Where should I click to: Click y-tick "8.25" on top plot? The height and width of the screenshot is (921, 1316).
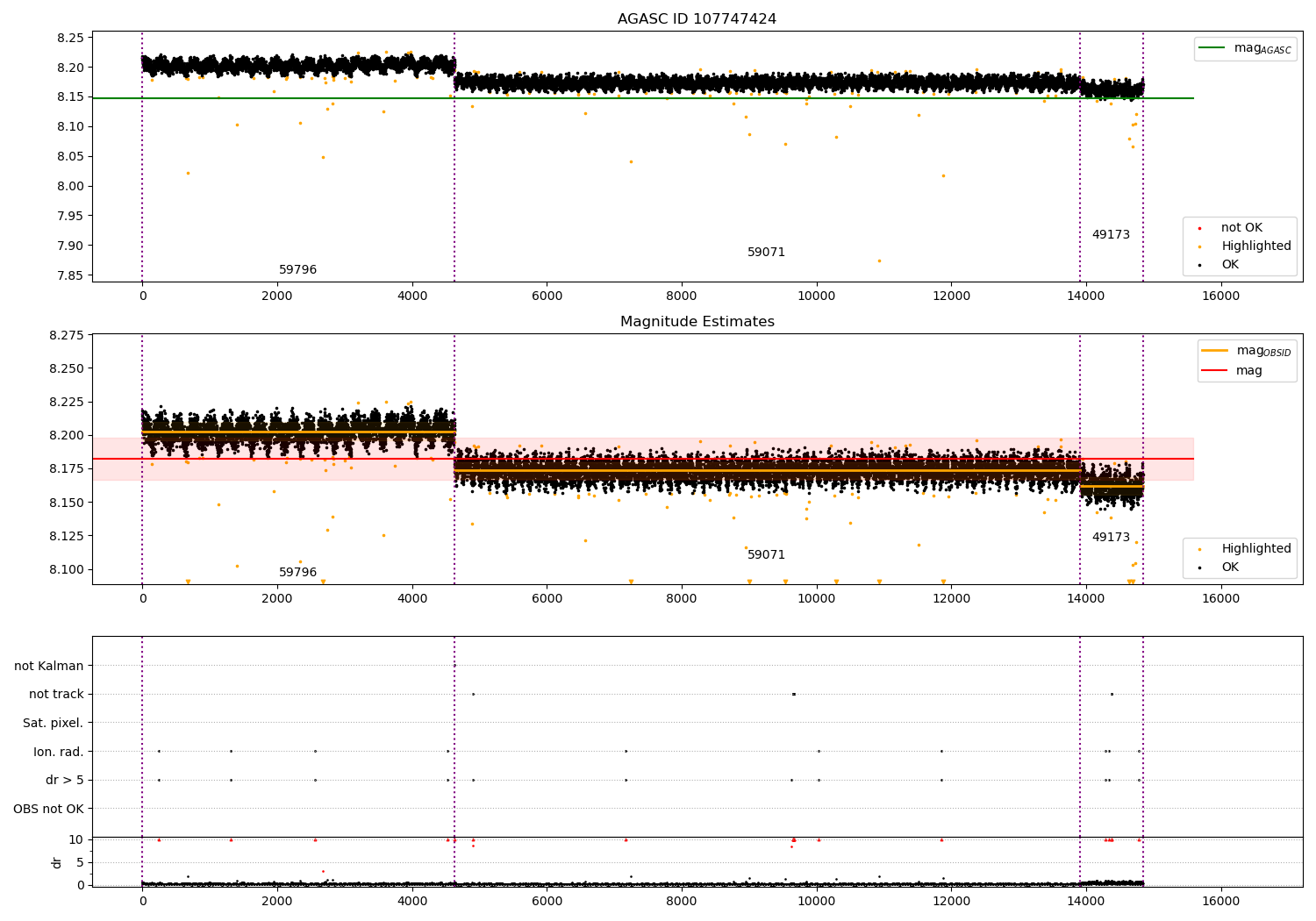[70, 38]
